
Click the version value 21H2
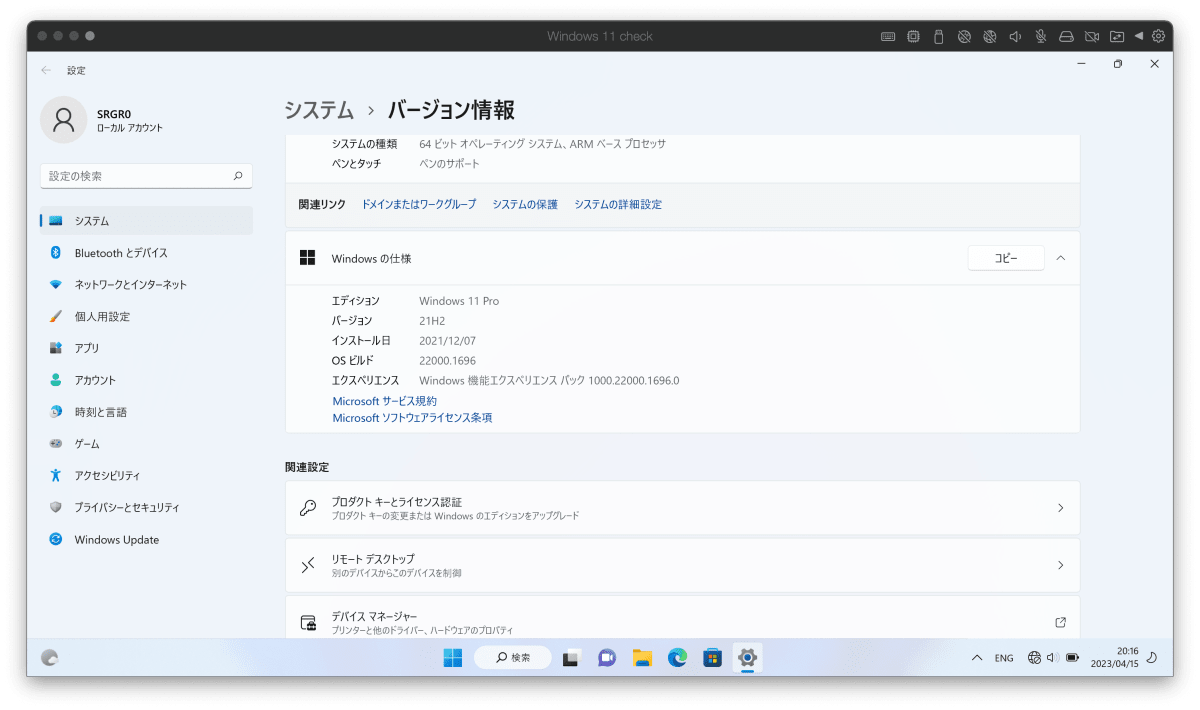(x=433, y=321)
